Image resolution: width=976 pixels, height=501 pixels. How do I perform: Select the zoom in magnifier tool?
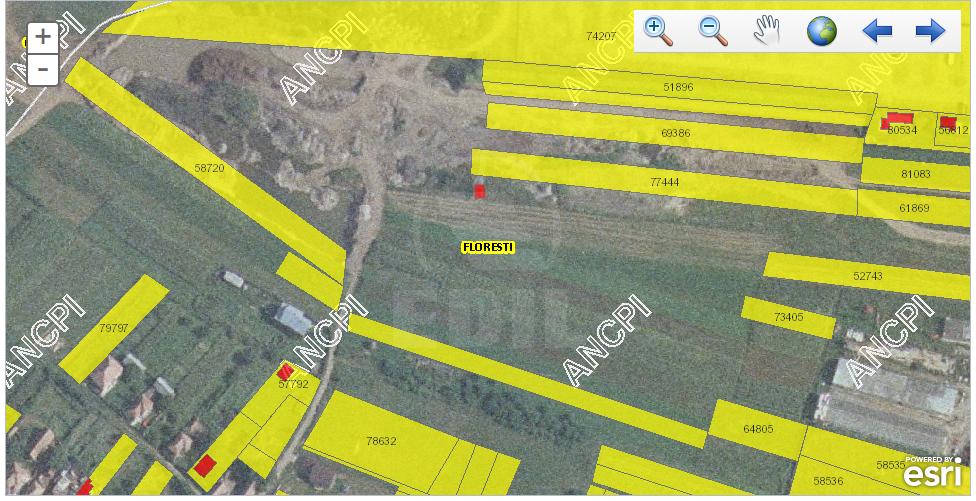click(659, 31)
